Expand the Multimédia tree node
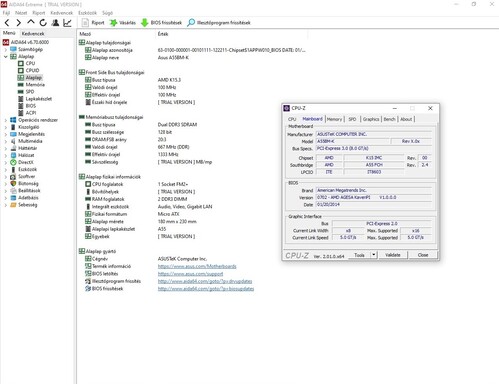499x384 pixels. (x=5, y=141)
